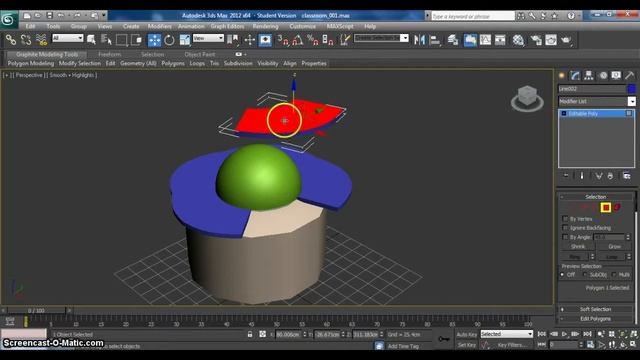
Task: Enable the By Vertex checkbox
Action: click(x=565, y=219)
